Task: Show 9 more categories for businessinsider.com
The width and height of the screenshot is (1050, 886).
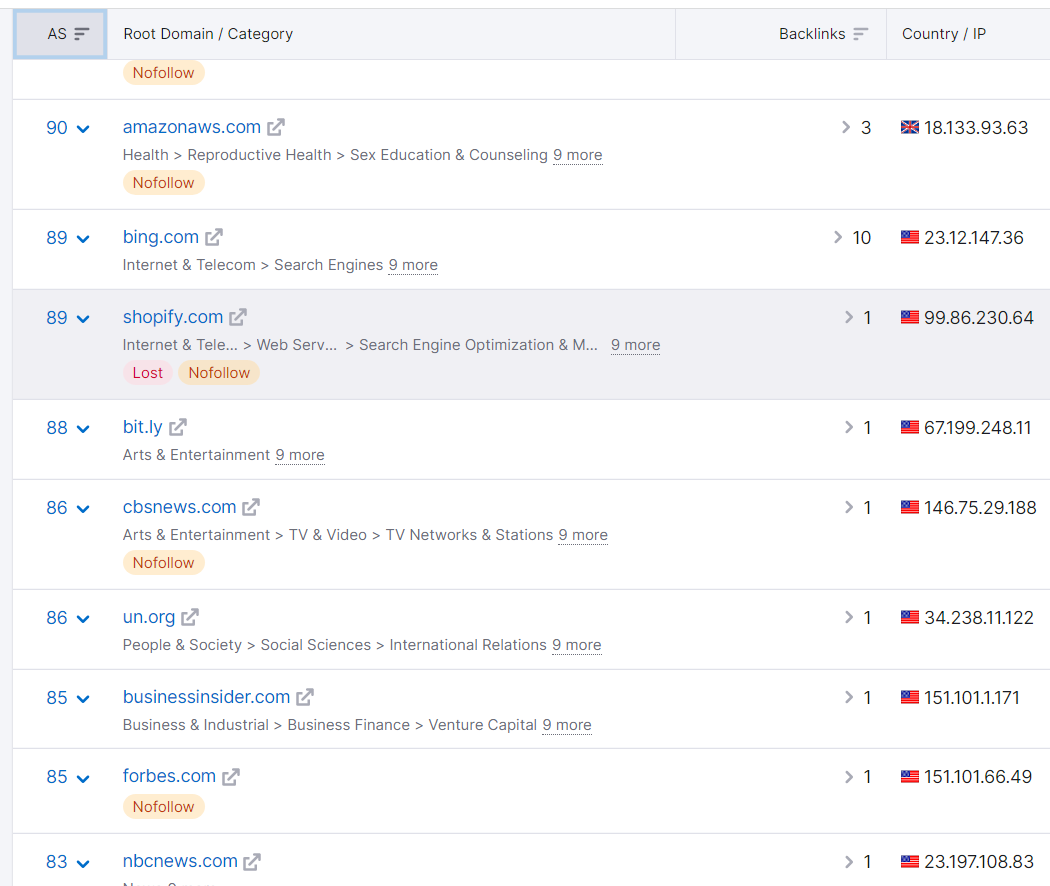Action: coord(567,725)
